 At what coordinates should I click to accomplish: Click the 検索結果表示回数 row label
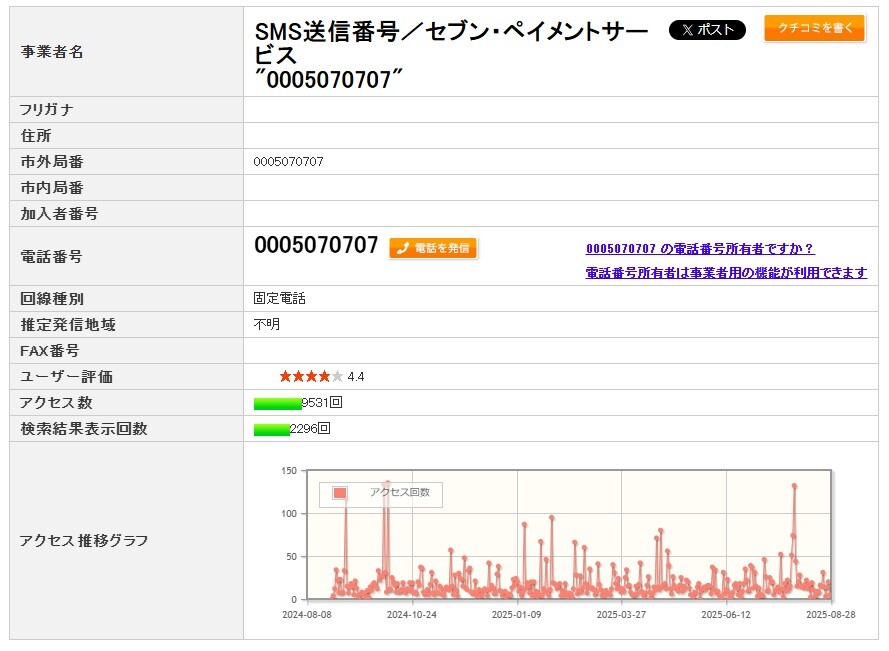point(84,429)
